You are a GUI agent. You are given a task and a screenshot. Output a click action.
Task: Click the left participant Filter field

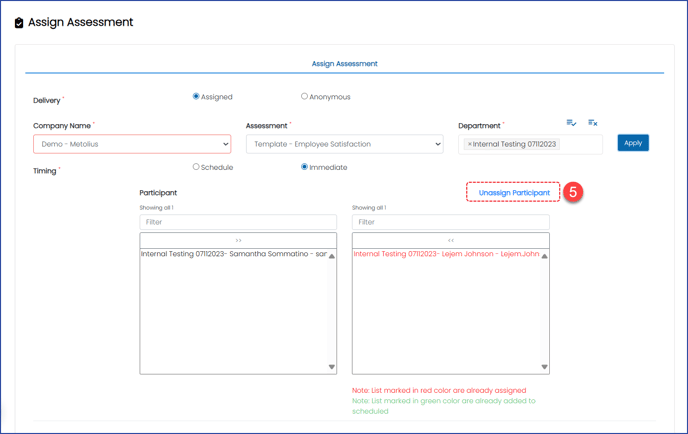coord(238,222)
